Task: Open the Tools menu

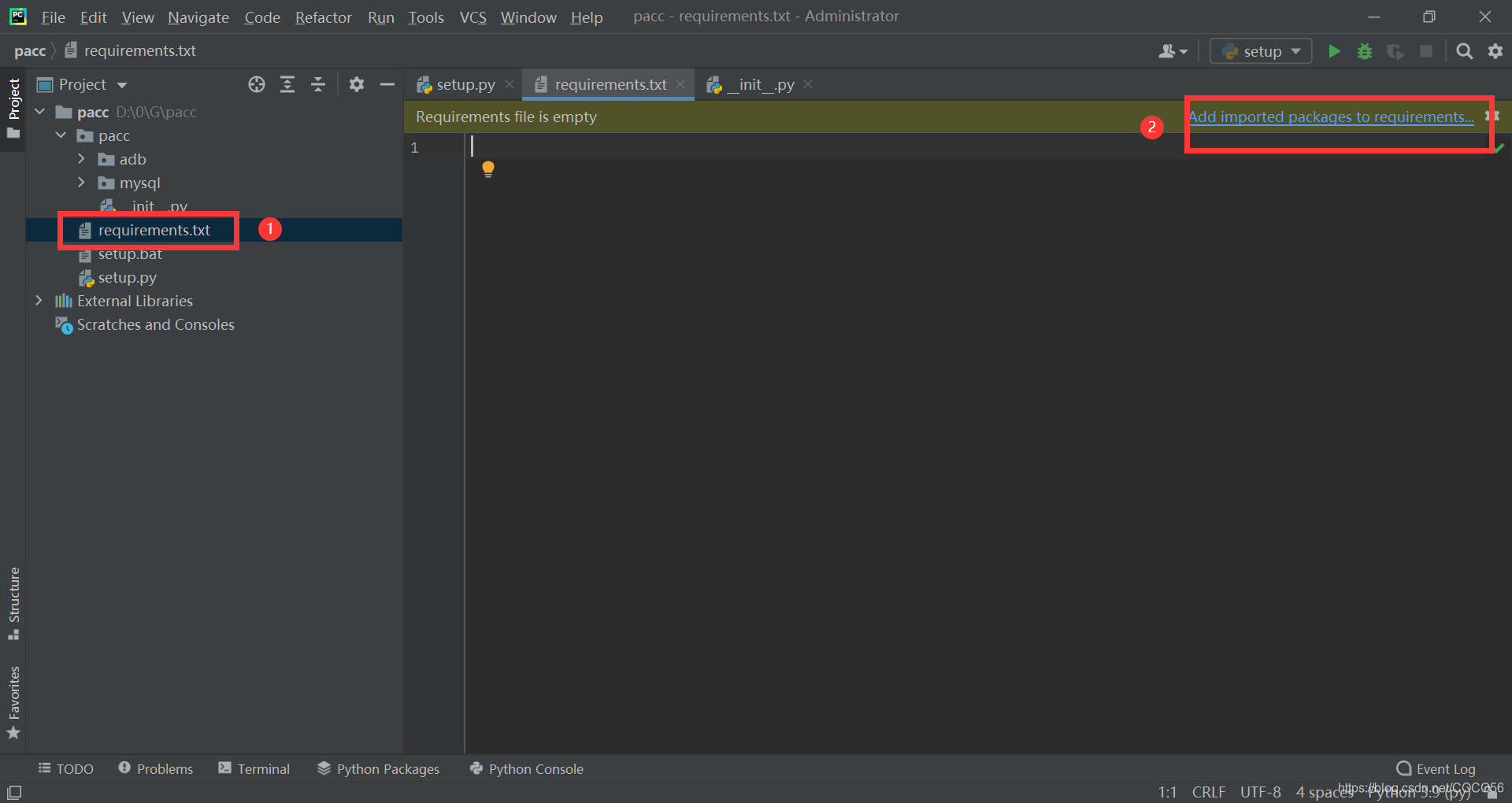Action: (426, 17)
